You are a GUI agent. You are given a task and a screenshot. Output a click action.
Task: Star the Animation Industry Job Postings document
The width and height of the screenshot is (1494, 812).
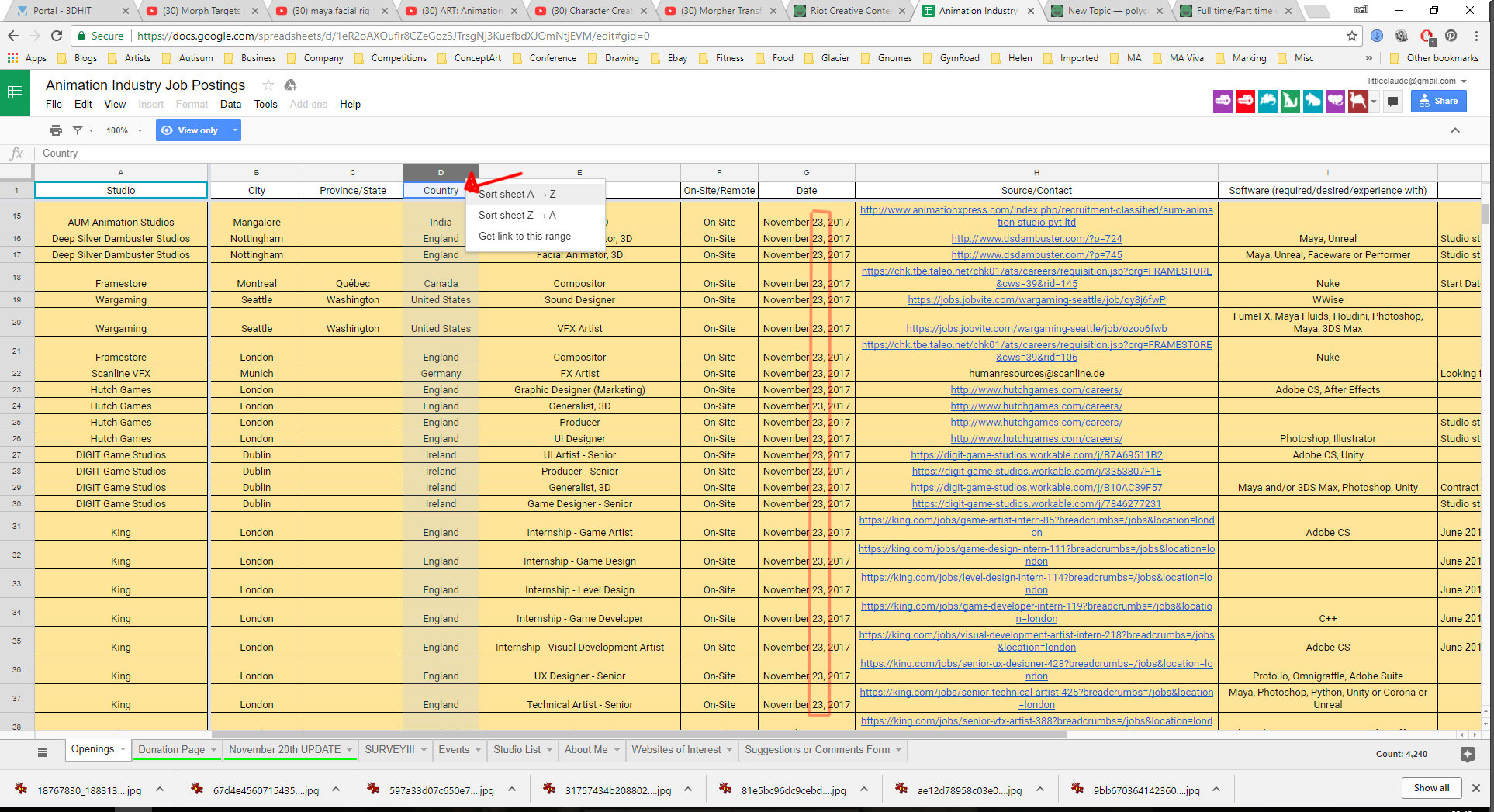268,85
